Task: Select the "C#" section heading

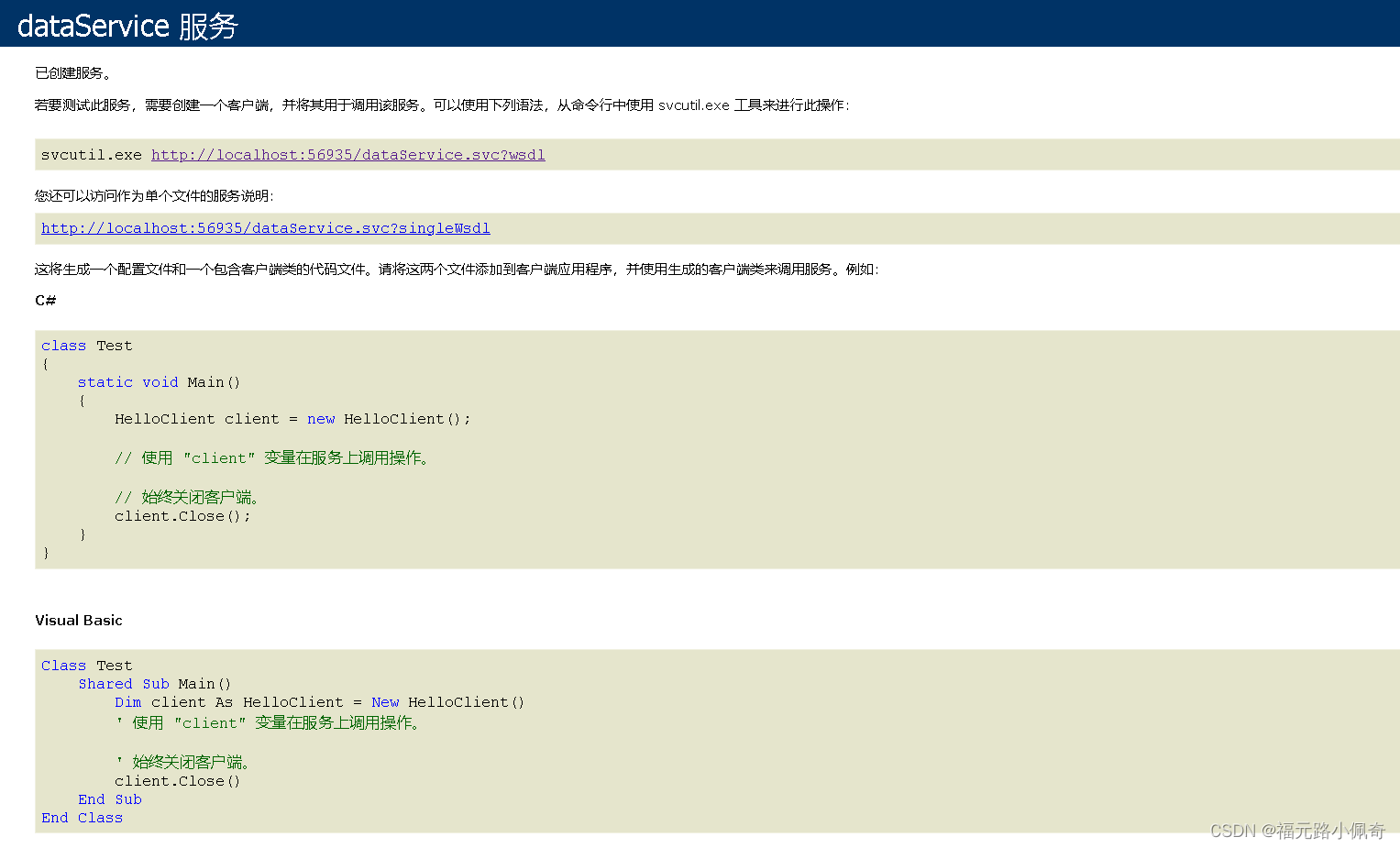Action: pos(45,301)
